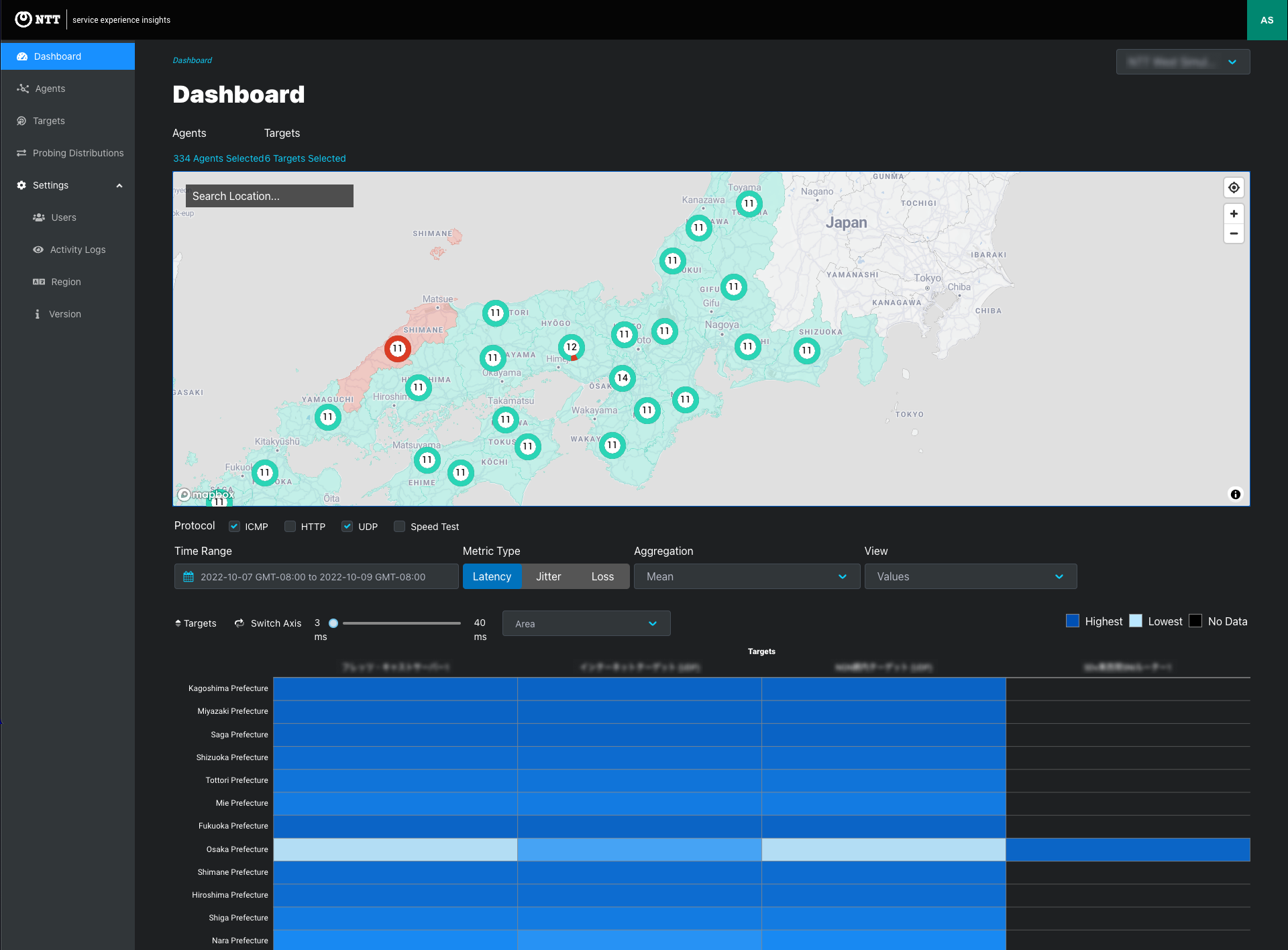Click the red cluster marker near Shimane
The width and height of the screenshot is (1288, 950).
(398, 349)
